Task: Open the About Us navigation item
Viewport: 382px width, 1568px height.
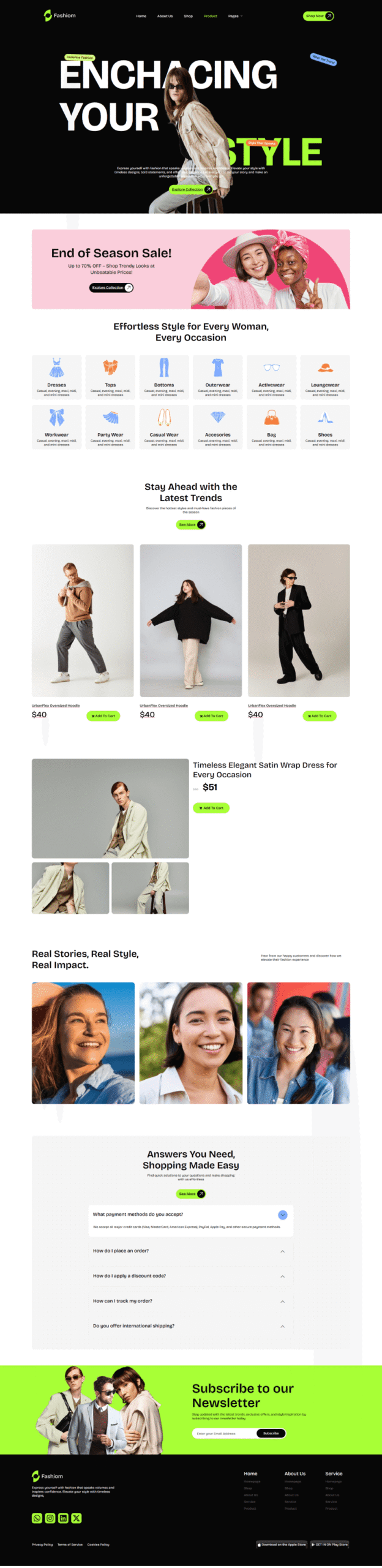Action: (165, 16)
